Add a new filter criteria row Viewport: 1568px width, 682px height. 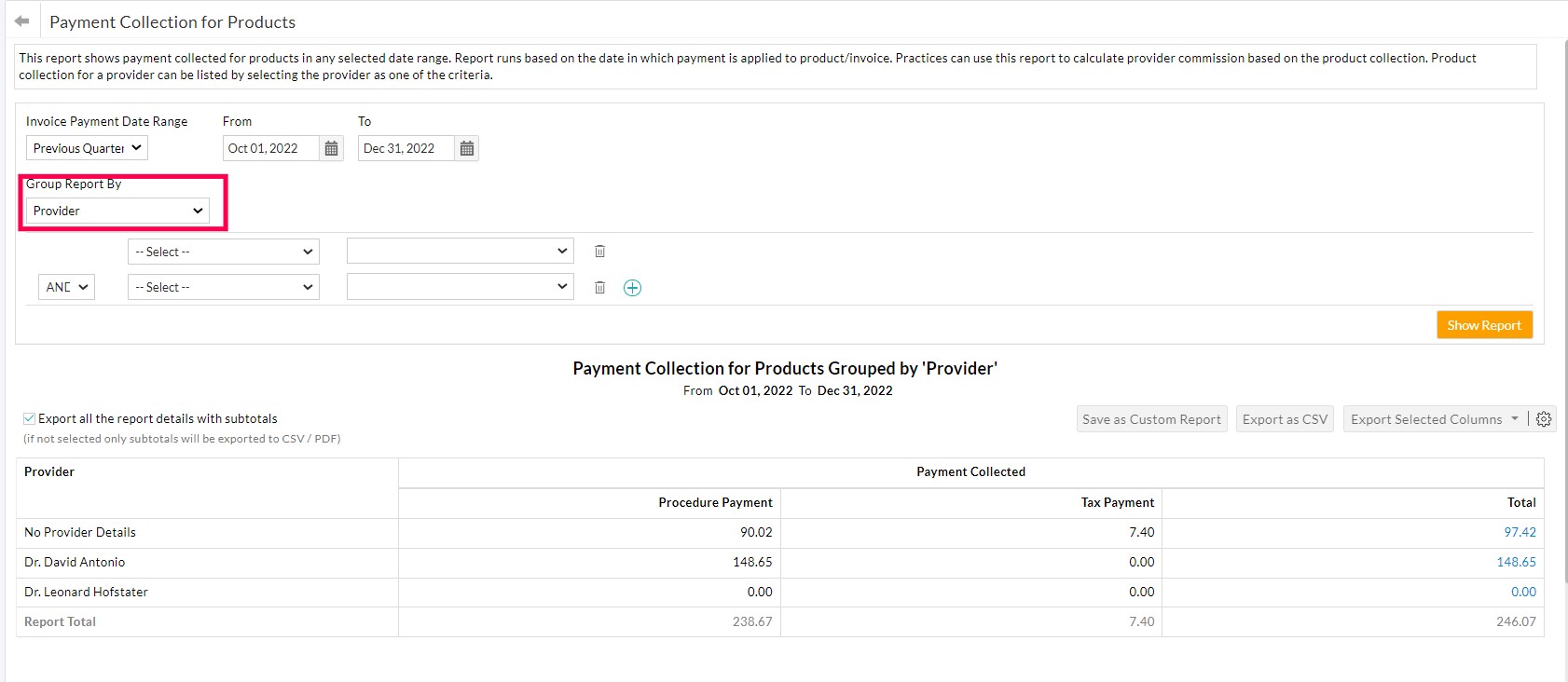632,288
